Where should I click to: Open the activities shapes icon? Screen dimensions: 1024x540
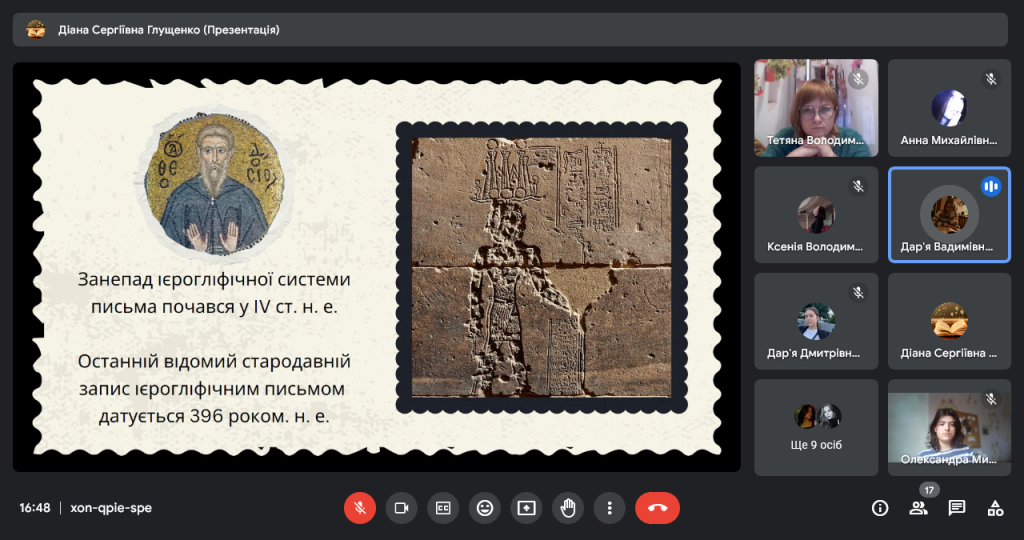pyautogui.click(x=995, y=508)
